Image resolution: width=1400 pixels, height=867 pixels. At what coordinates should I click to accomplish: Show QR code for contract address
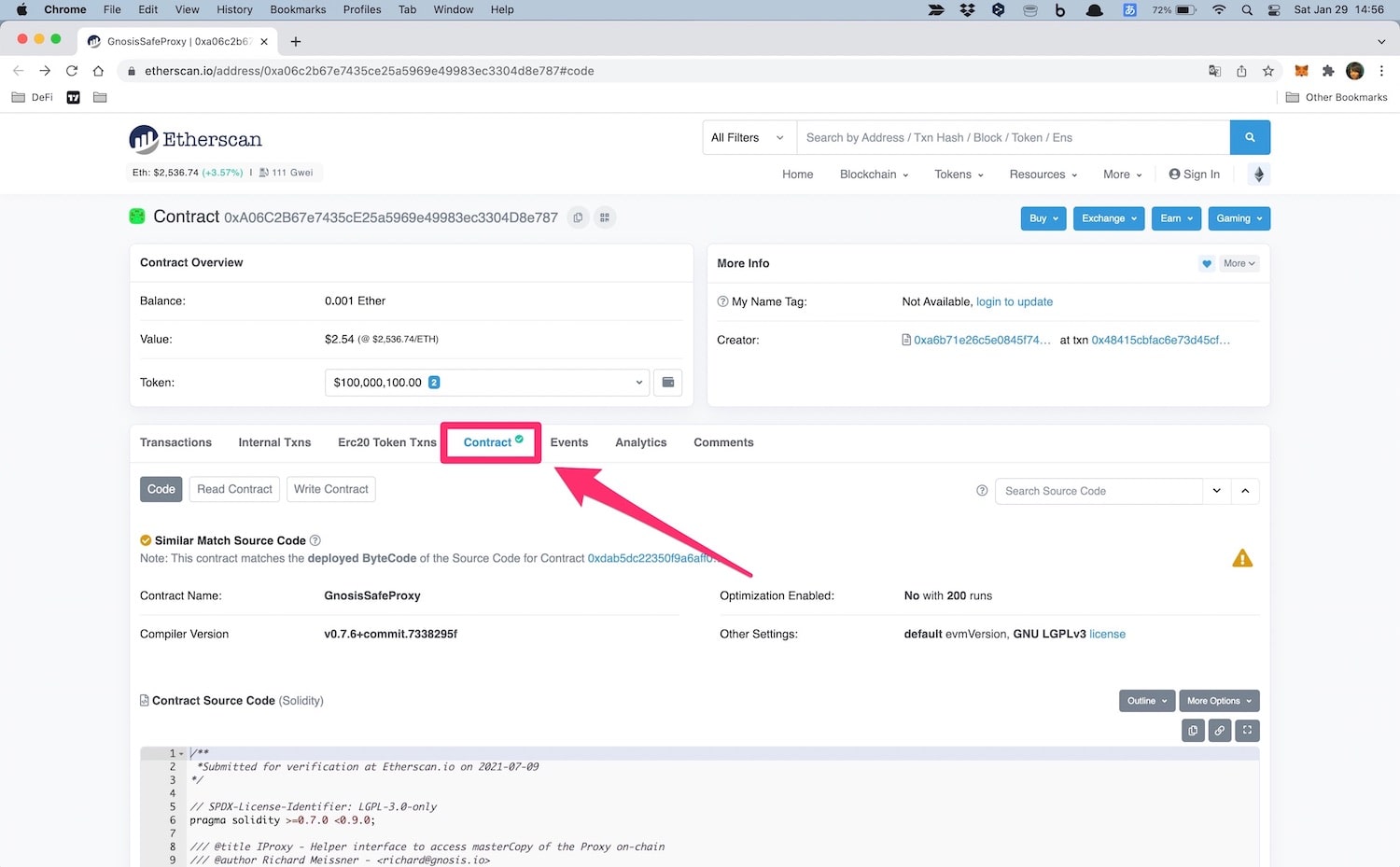(605, 217)
